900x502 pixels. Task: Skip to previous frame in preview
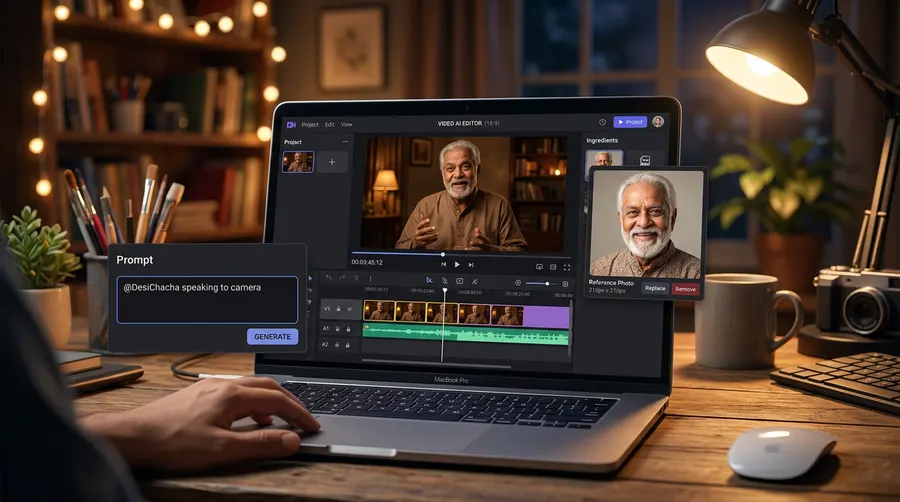tap(443, 264)
